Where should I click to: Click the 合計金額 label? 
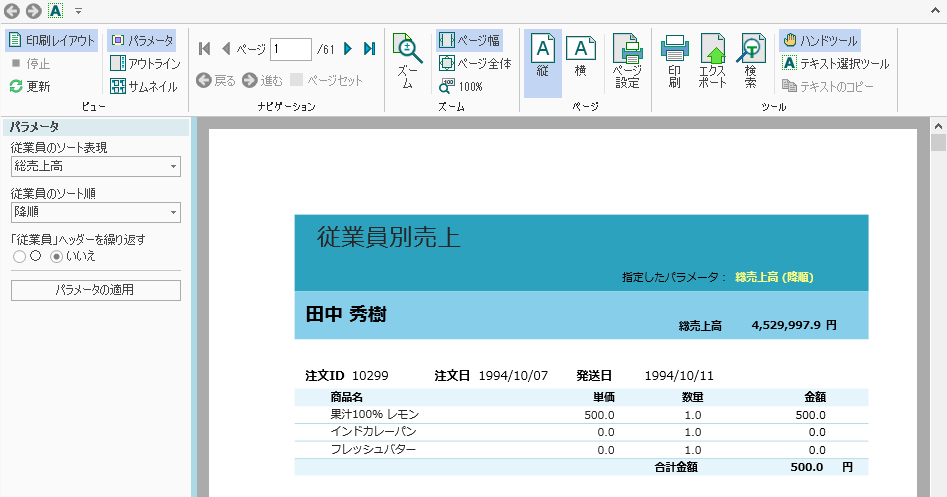click(x=676, y=467)
